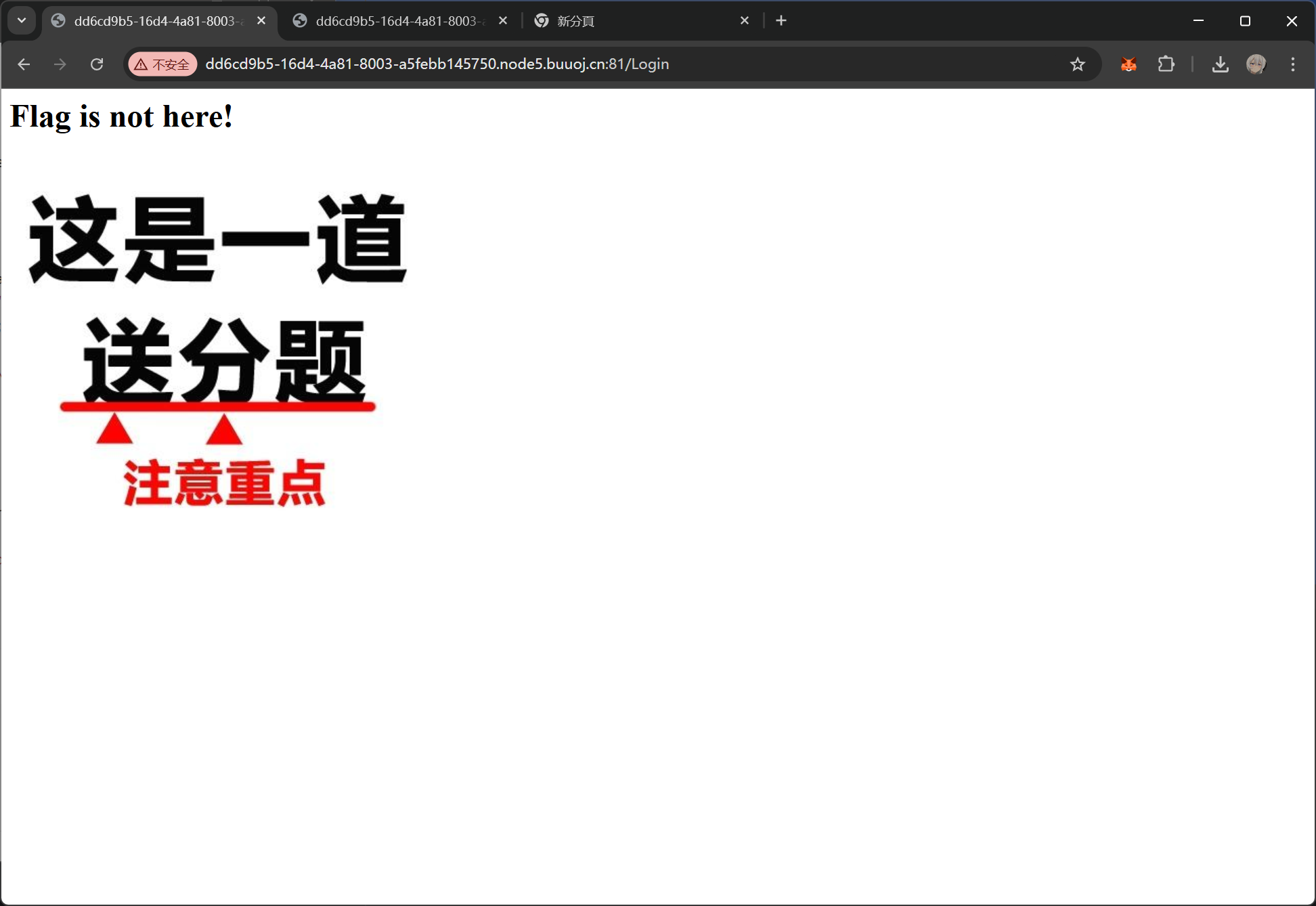Click the 不安全 site security badge
This screenshot has width=1316, height=906.
coord(162,64)
